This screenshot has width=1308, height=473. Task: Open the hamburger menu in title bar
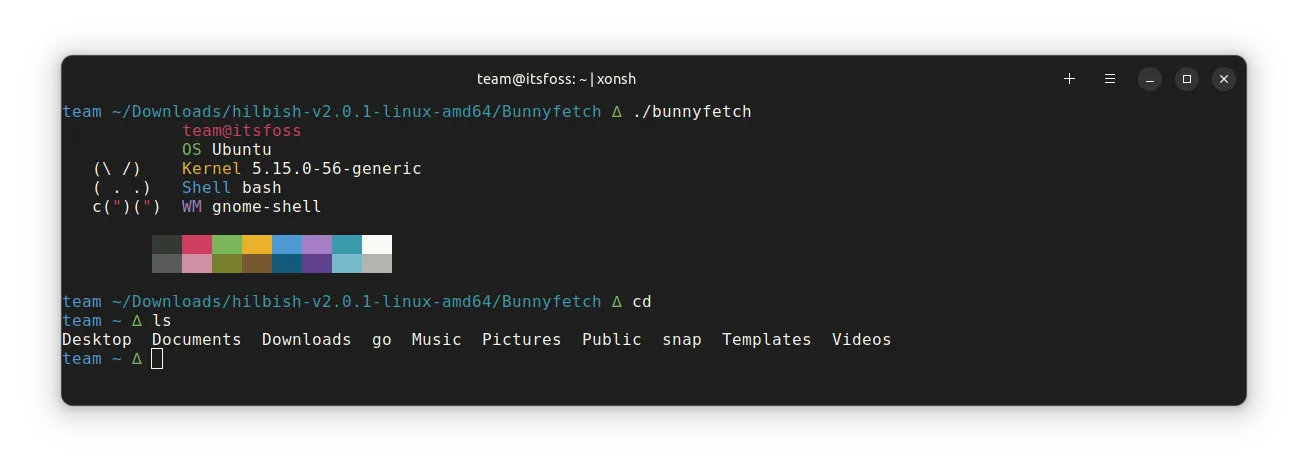(x=1109, y=79)
